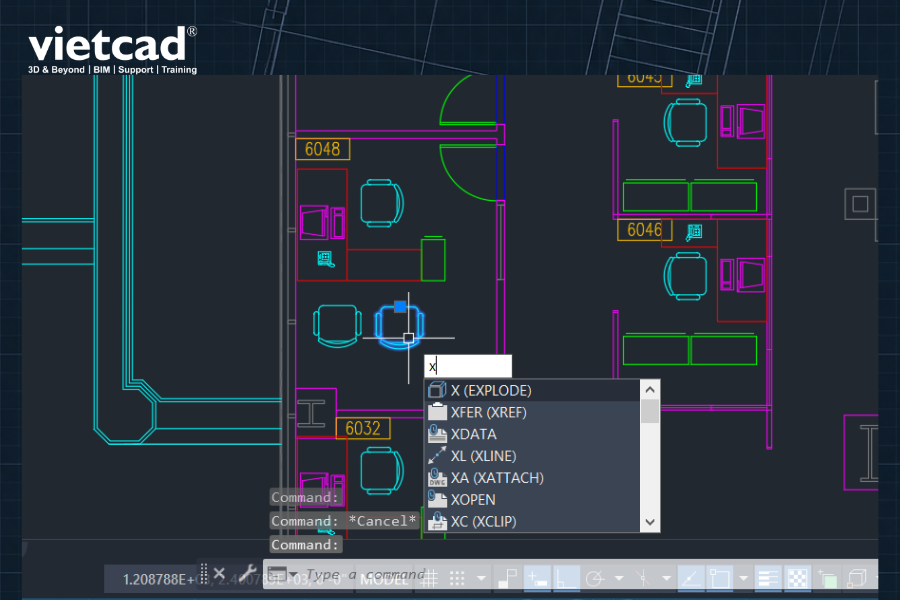The height and width of the screenshot is (600, 900).
Task: Select the chair in room 6048
Action: [x=382, y=203]
